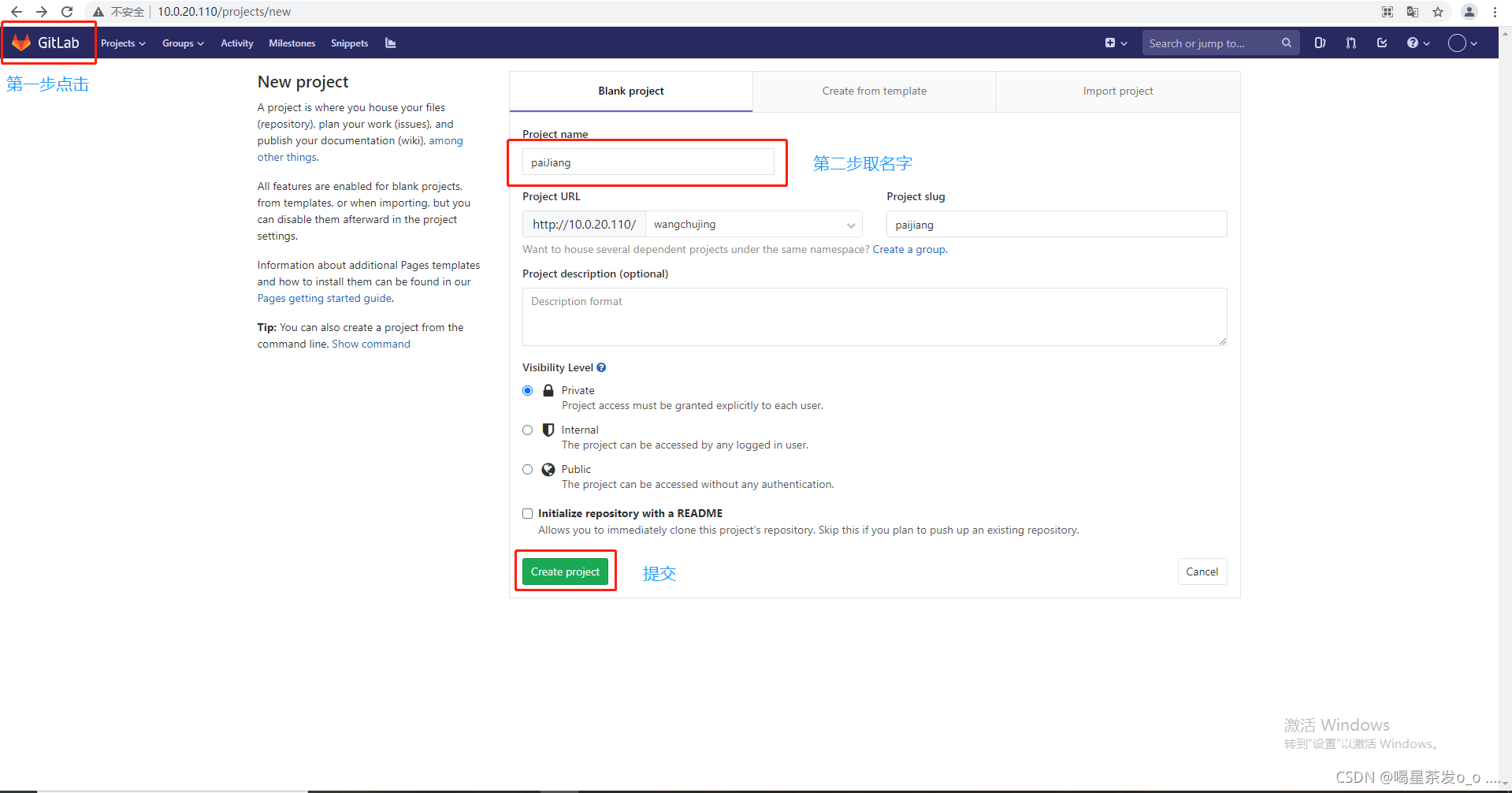Open browser profile icon

[1469, 12]
